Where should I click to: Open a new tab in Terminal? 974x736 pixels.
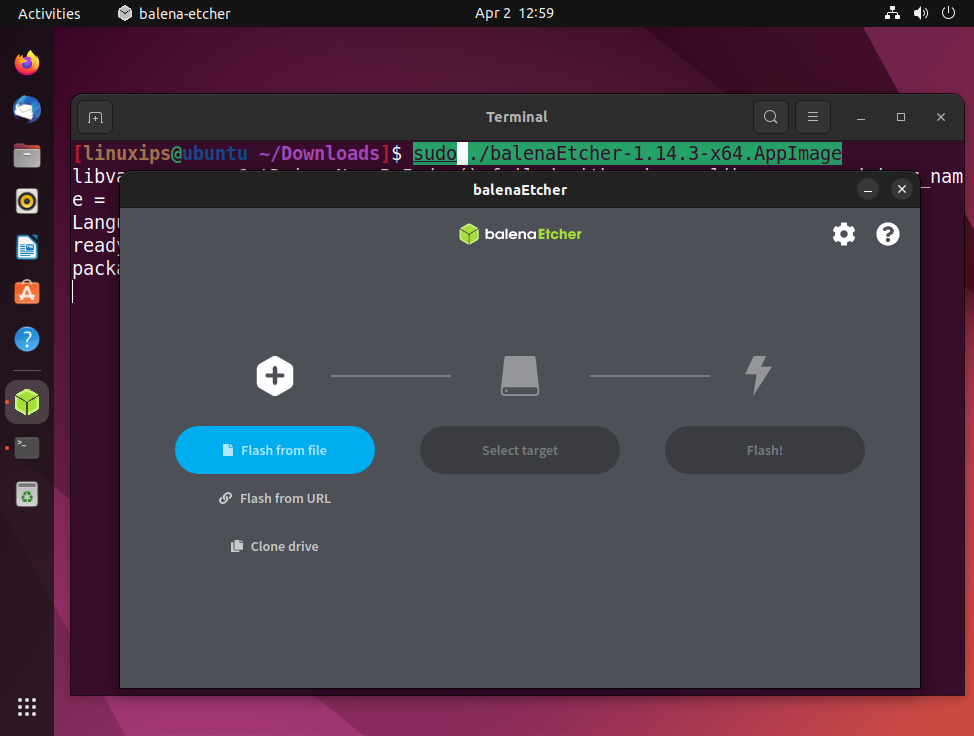[x=95, y=117]
